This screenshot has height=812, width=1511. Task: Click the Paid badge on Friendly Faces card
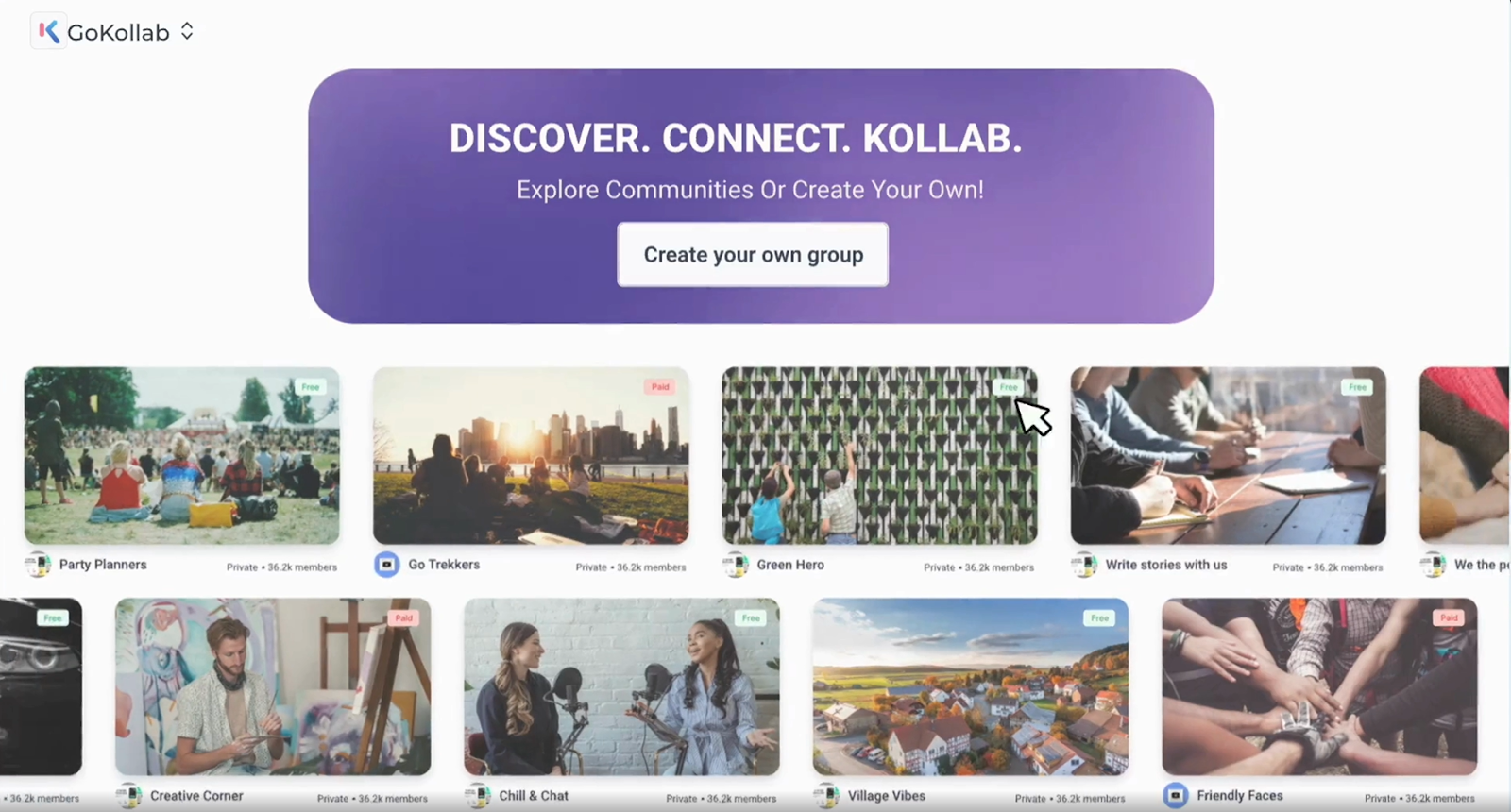point(1449,617)
